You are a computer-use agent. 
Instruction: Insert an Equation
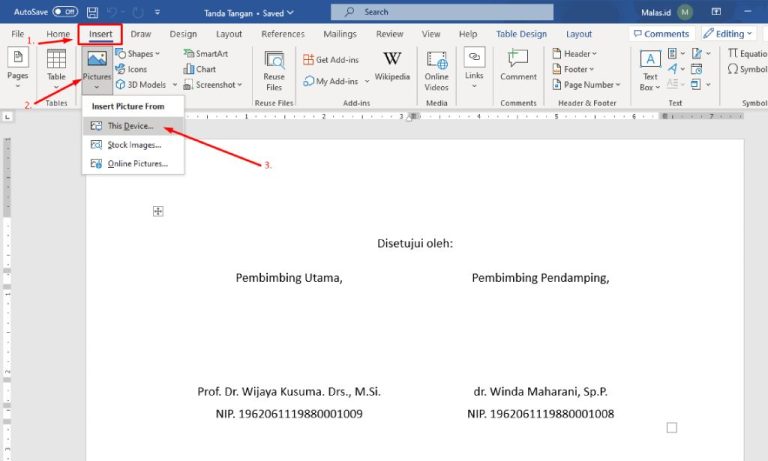747,53
